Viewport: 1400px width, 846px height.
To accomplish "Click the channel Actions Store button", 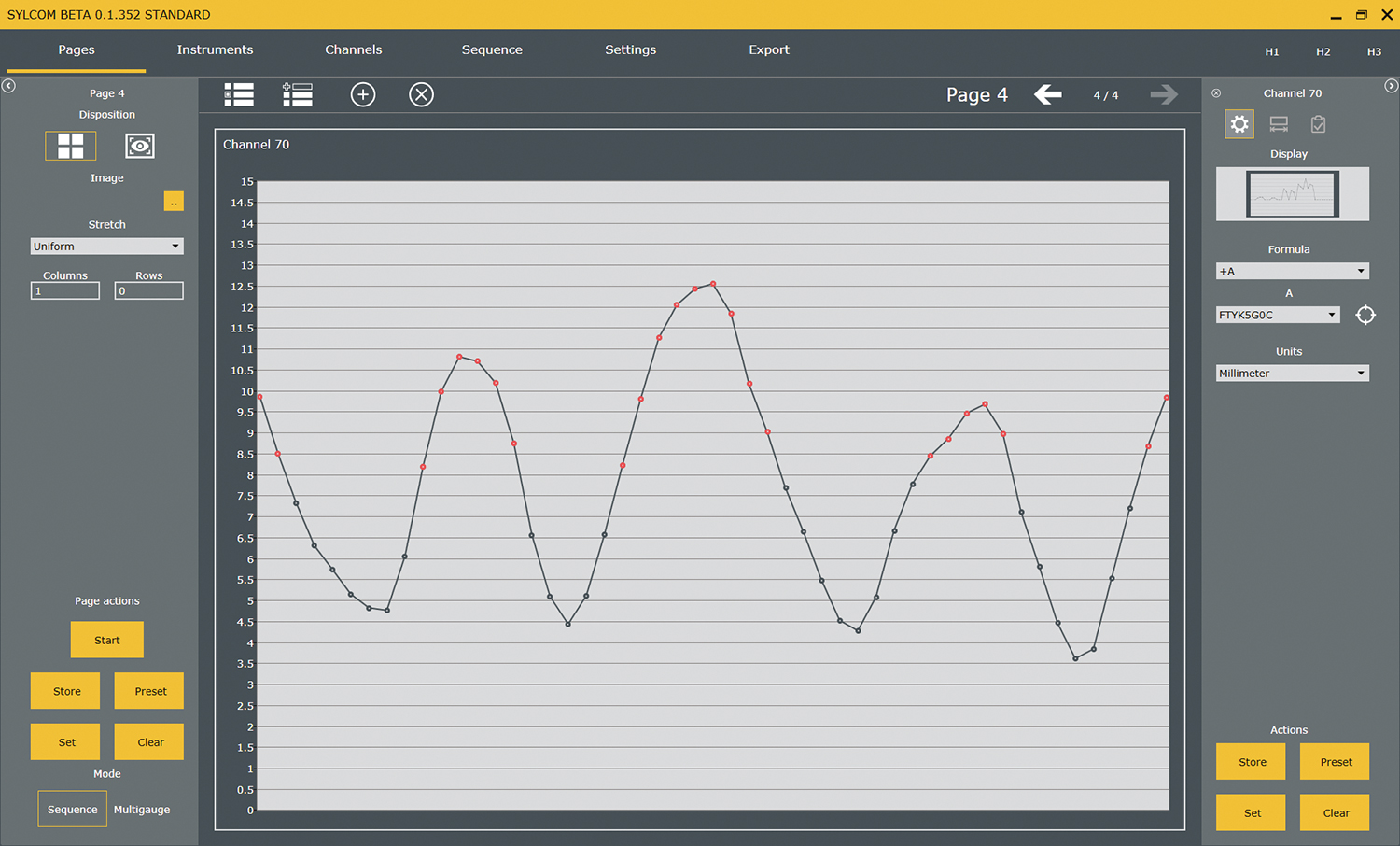I will click(x=1253, y=762).
